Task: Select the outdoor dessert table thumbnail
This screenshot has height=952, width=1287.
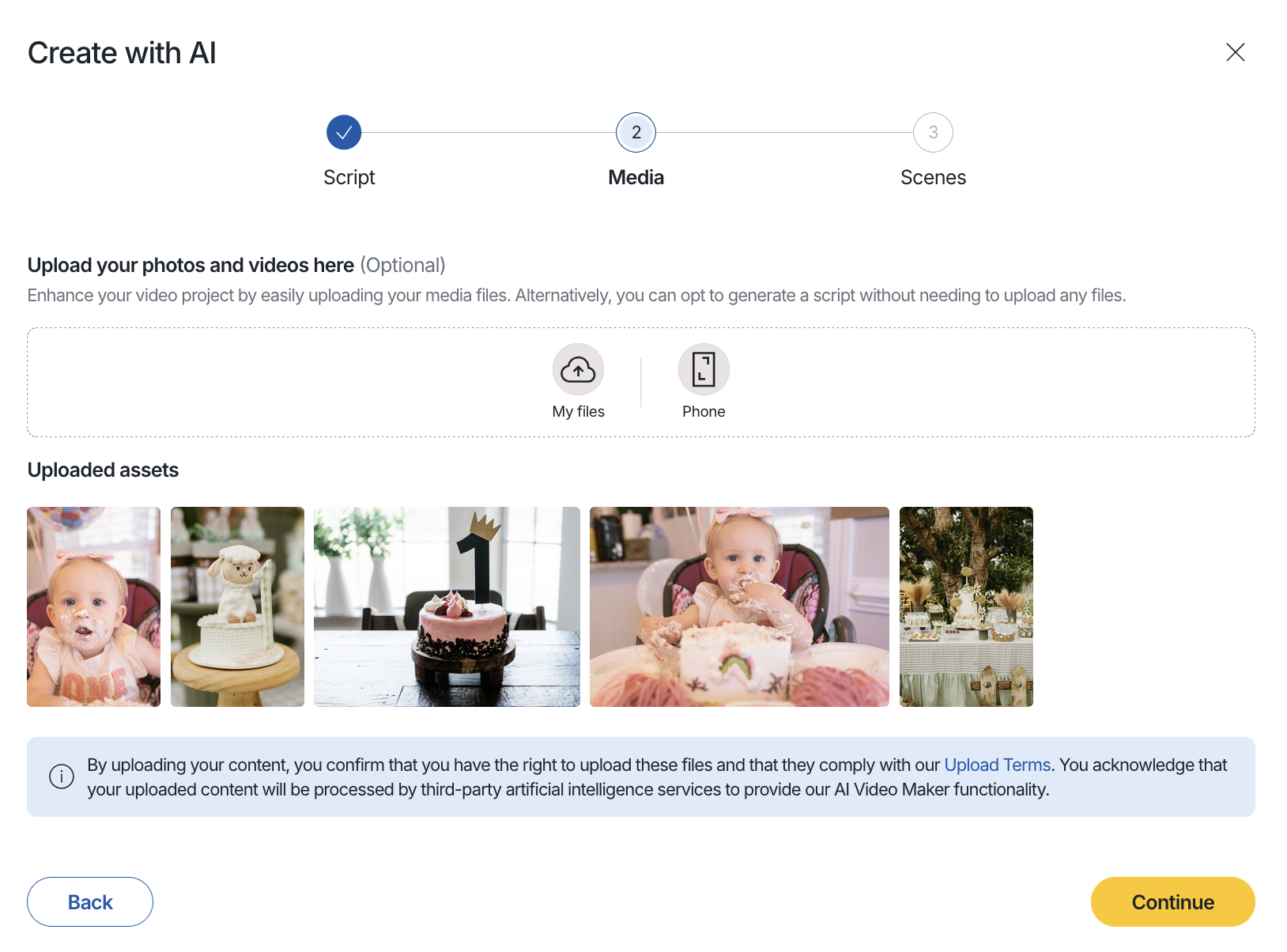Action: pos(966,606)
